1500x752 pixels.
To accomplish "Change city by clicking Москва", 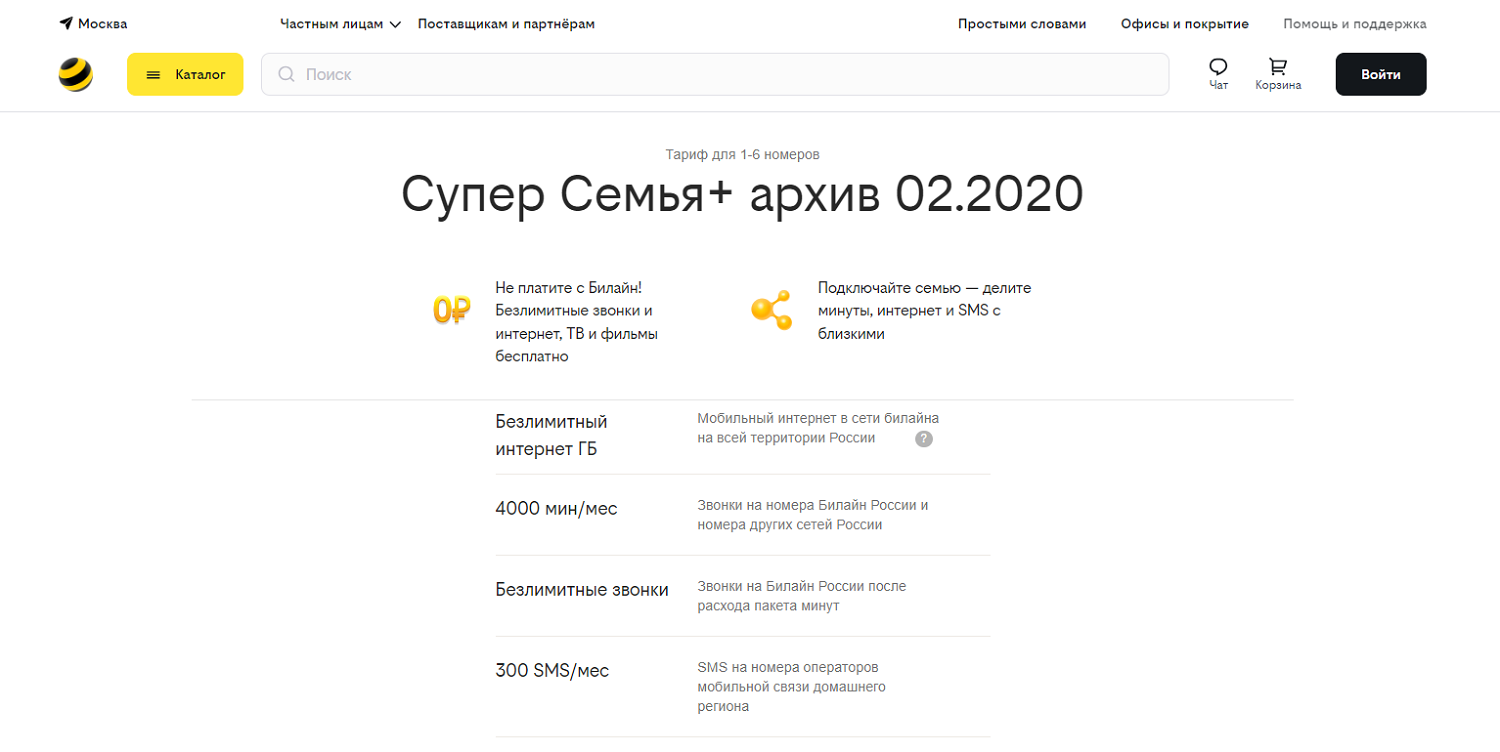I will (102, 24).
